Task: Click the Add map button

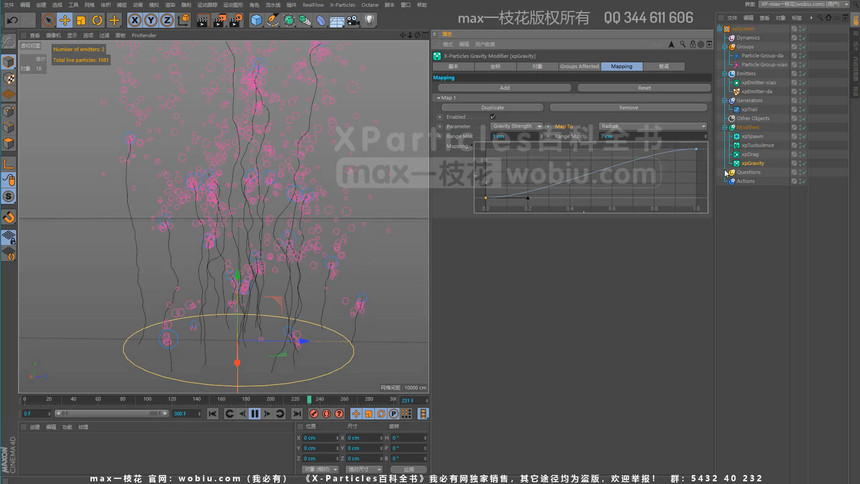Action: [505, 88]
